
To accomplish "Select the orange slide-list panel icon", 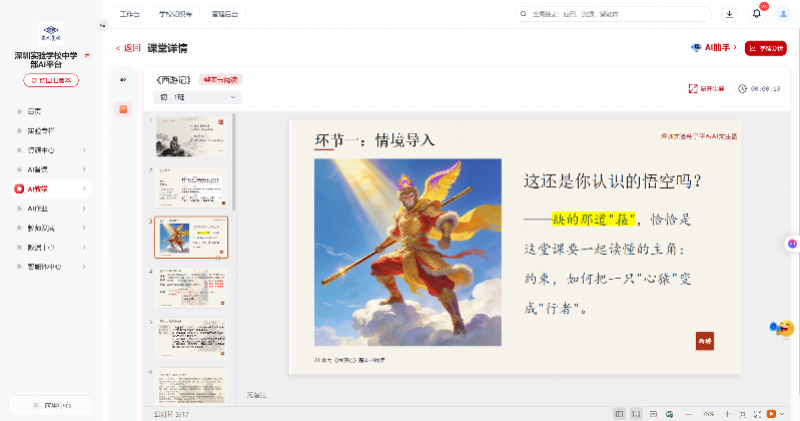I will (x=123, y=109).
